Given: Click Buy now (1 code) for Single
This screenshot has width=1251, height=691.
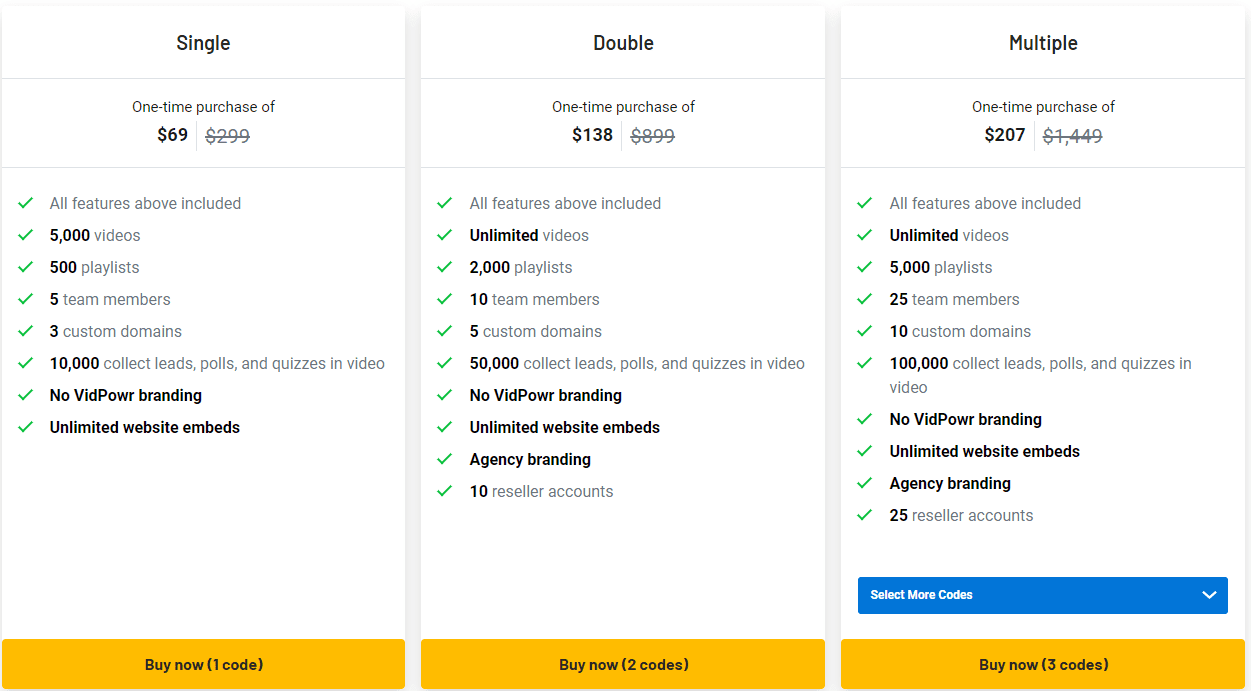Looking at the screenshot, I should tap(203, 664).
